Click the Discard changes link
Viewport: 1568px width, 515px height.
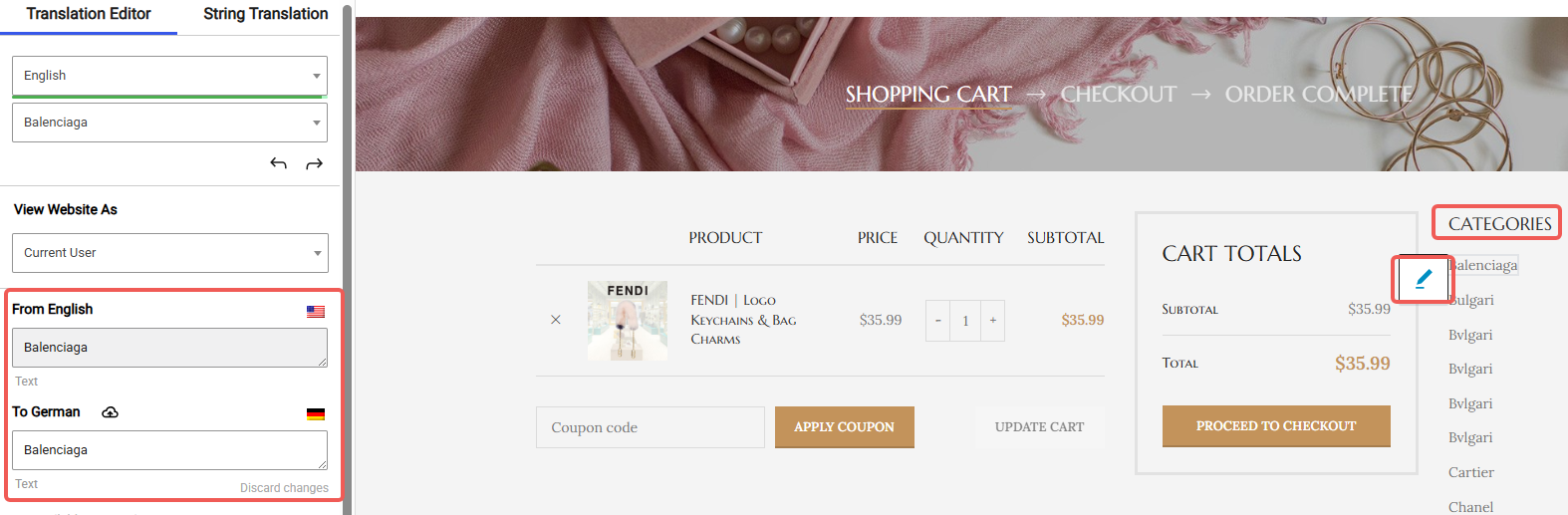[284, 488]
